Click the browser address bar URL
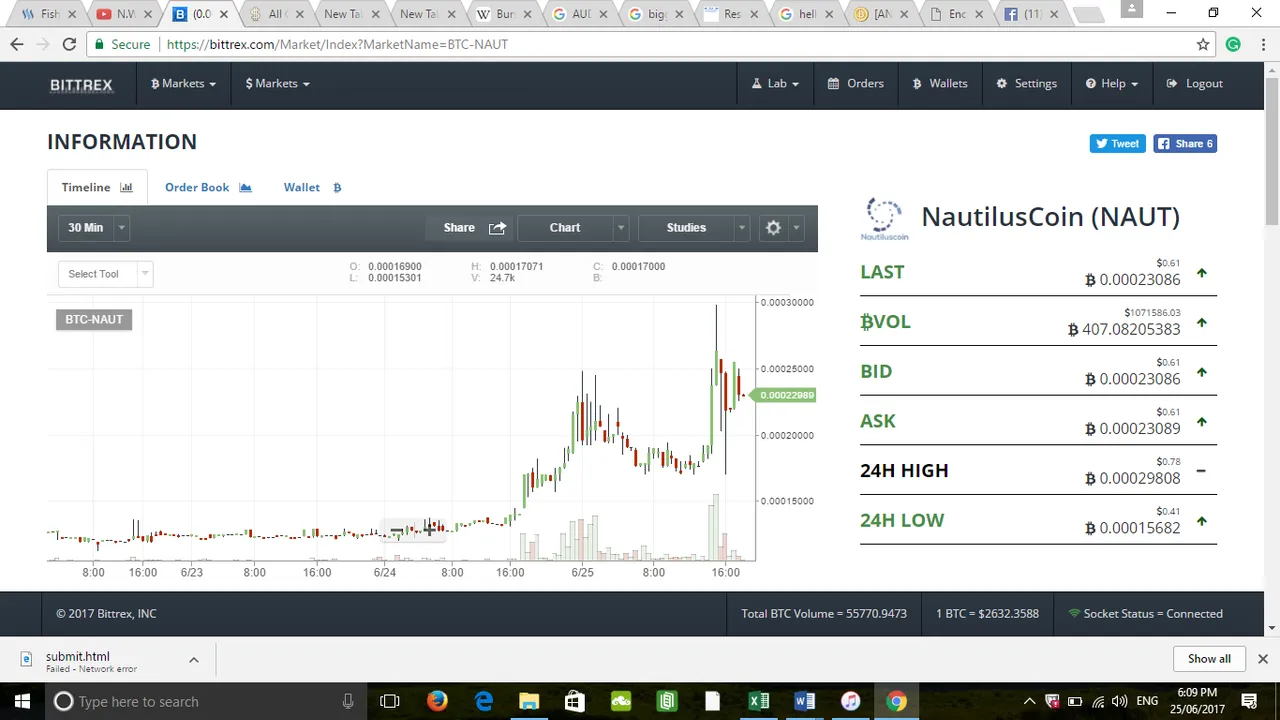Image resolution: width=1280 pixels, height=720 pixels. 337,44
